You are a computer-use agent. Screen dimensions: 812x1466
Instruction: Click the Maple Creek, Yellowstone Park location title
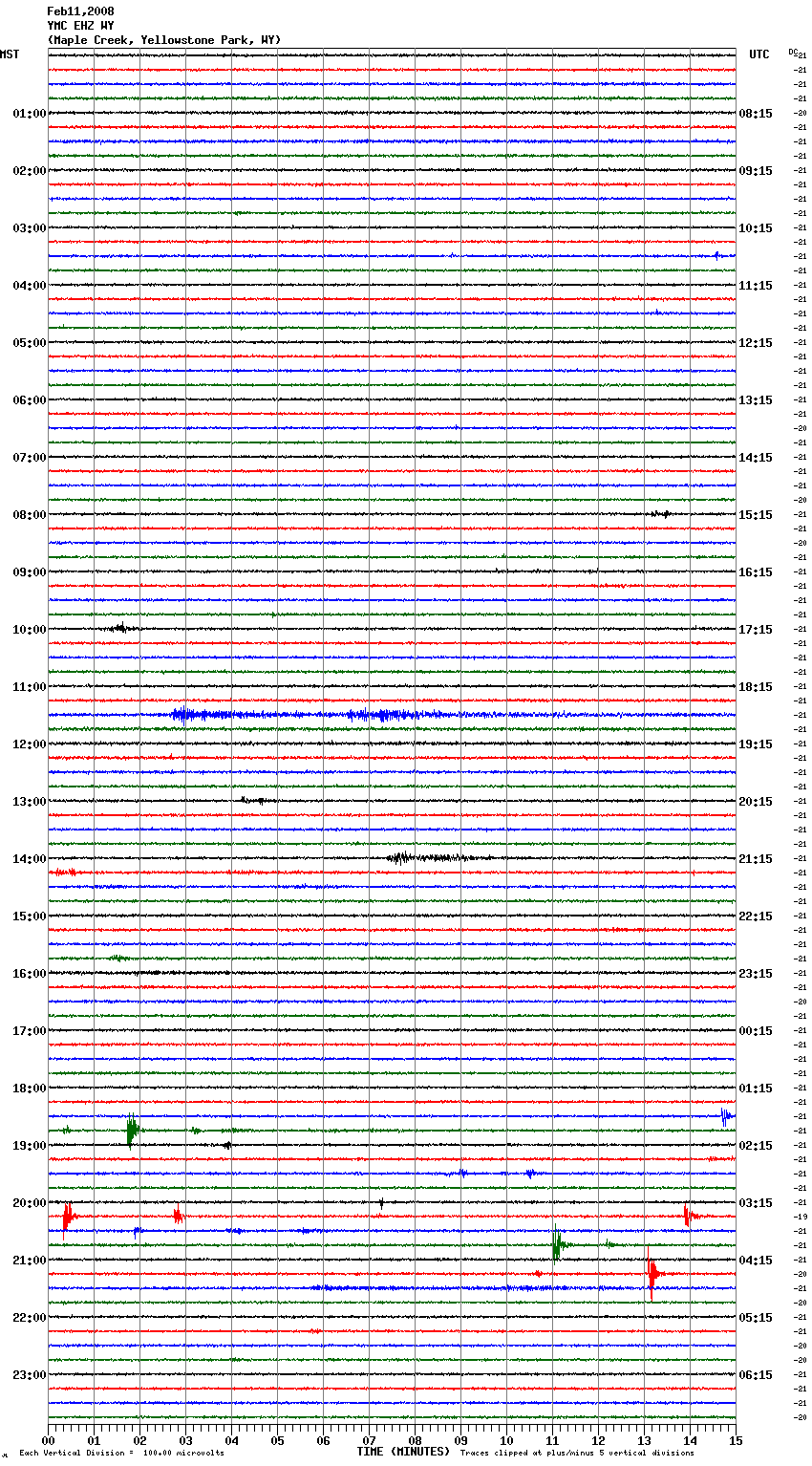click(x=164, y=40)
